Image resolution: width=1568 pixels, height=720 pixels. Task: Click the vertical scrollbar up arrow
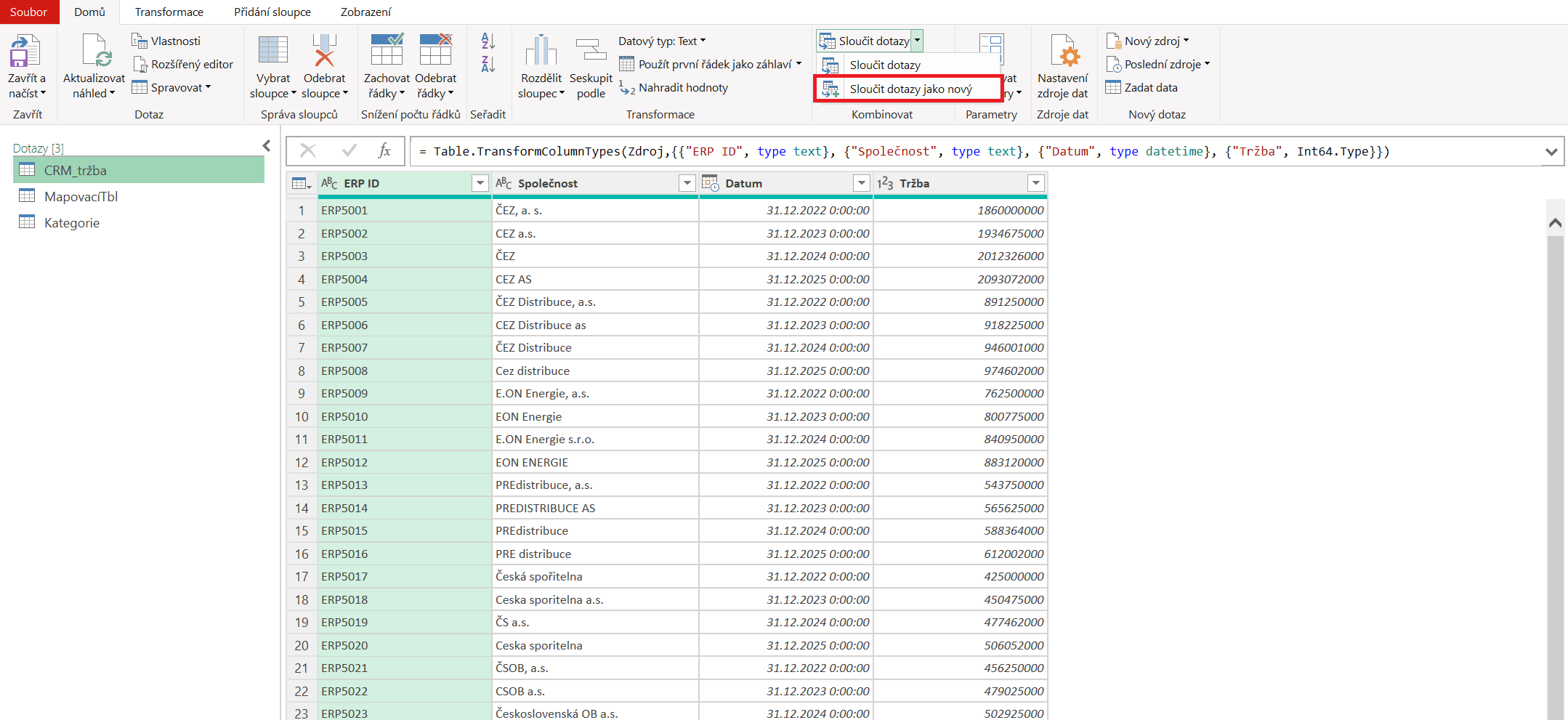(1555, 223)
